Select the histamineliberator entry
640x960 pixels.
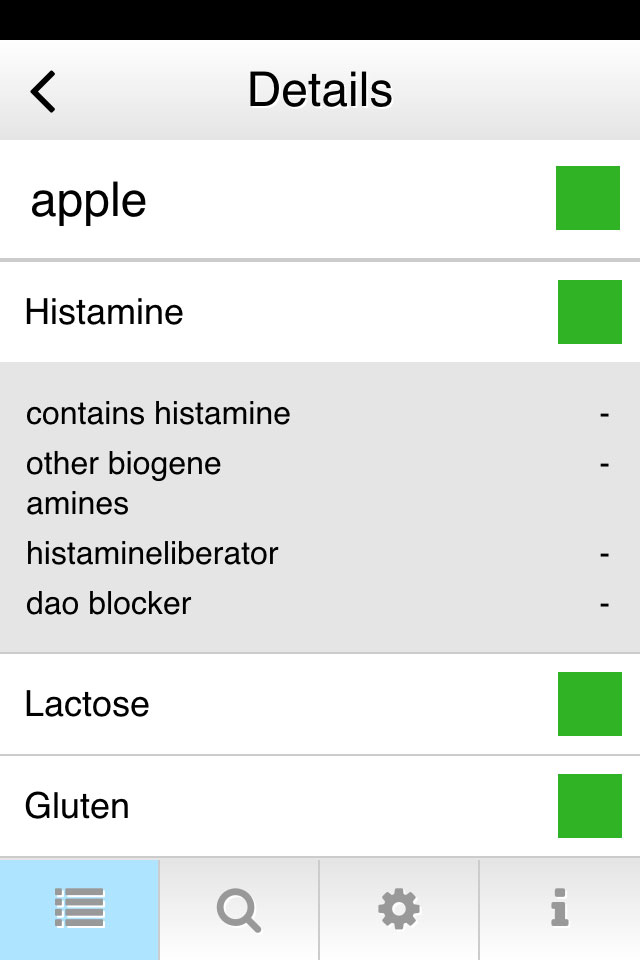tap(152, 553)
